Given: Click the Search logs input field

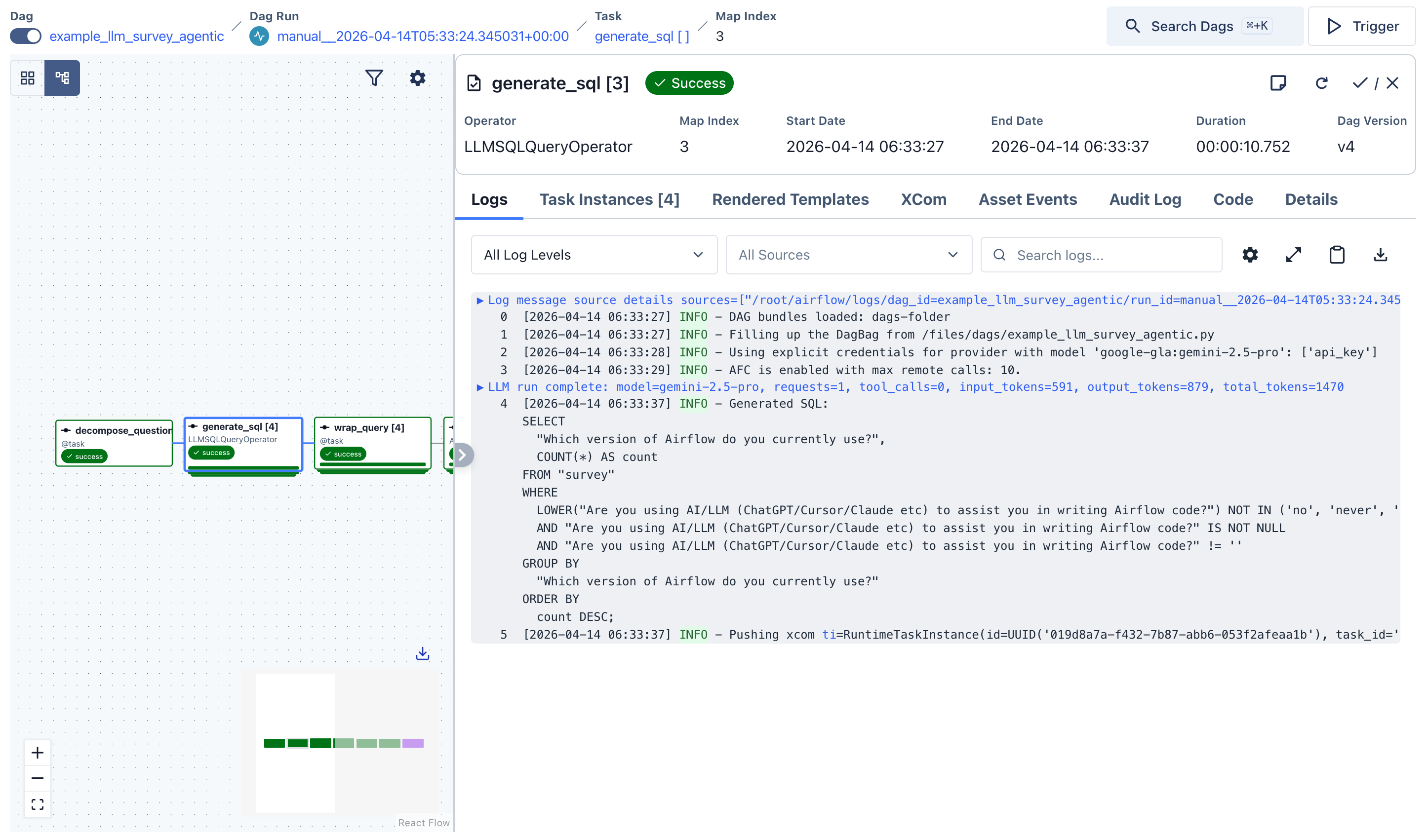Looking at the screenshot, I should point(1100,255).
